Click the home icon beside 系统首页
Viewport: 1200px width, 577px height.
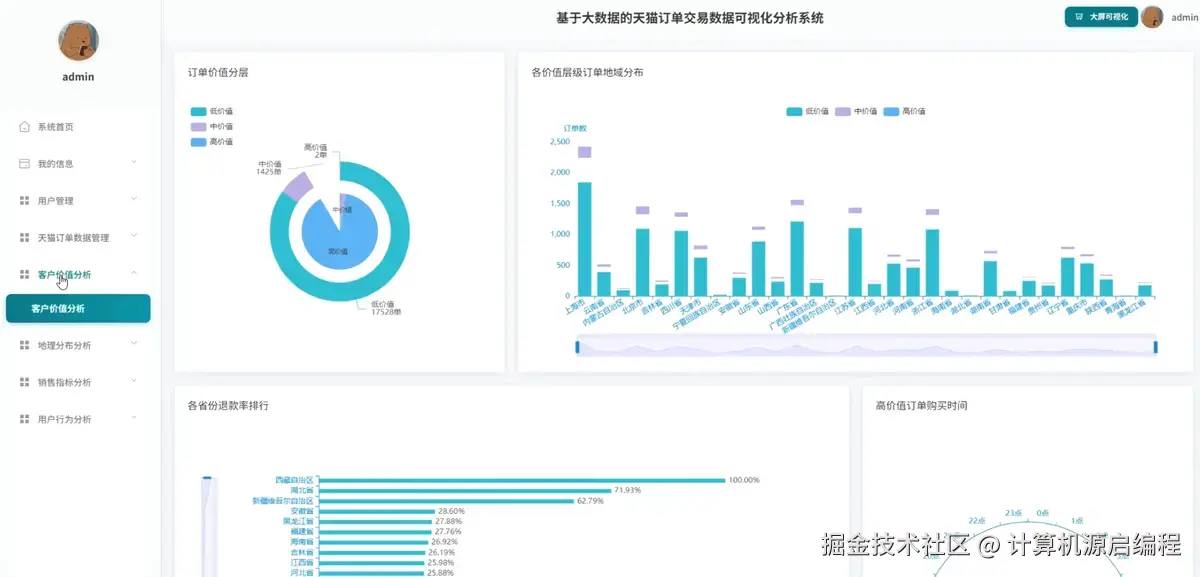point(24,127)
